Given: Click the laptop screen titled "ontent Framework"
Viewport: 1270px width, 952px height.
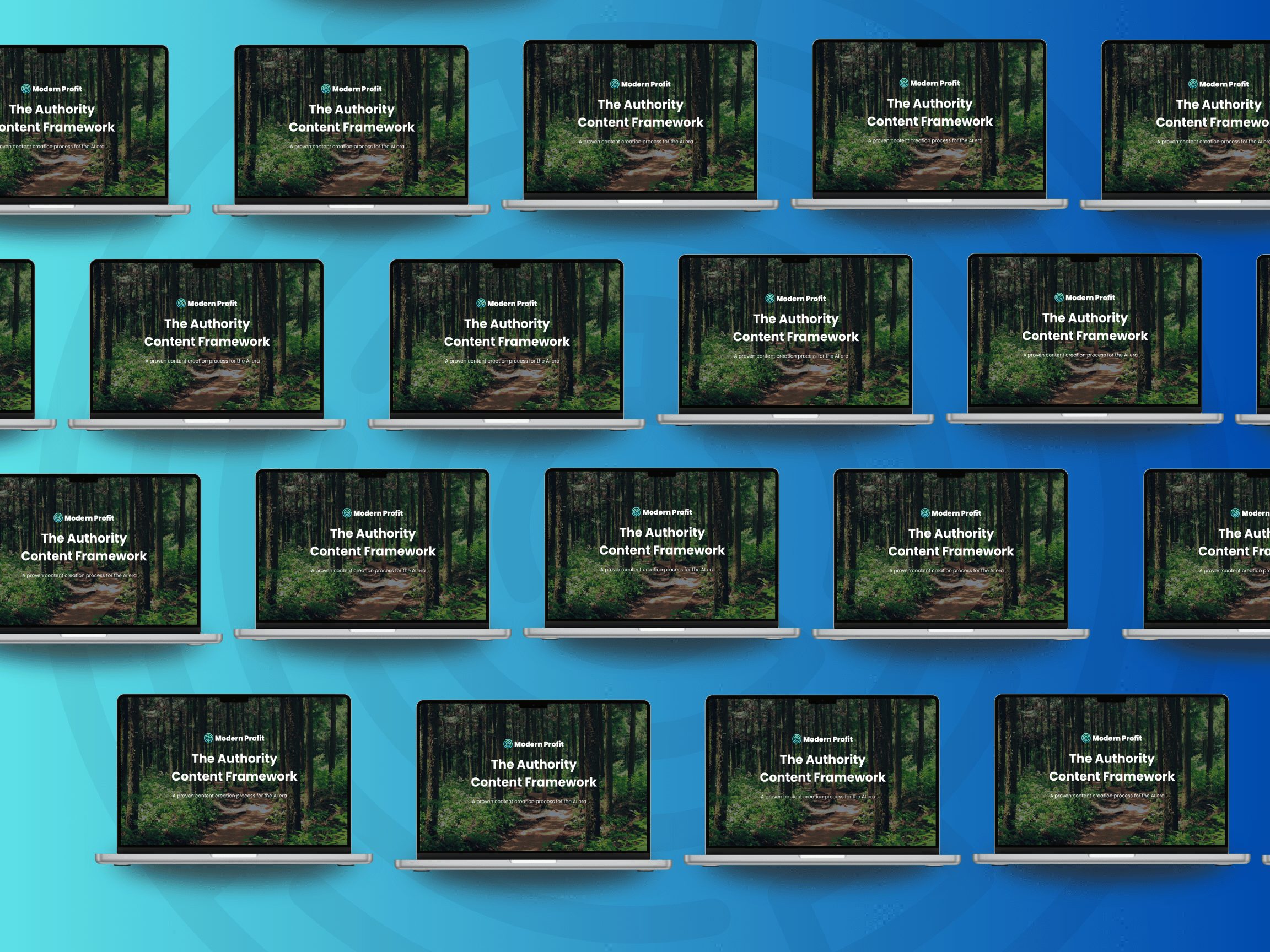Looking at the screenshot, I should click(83, 122).
